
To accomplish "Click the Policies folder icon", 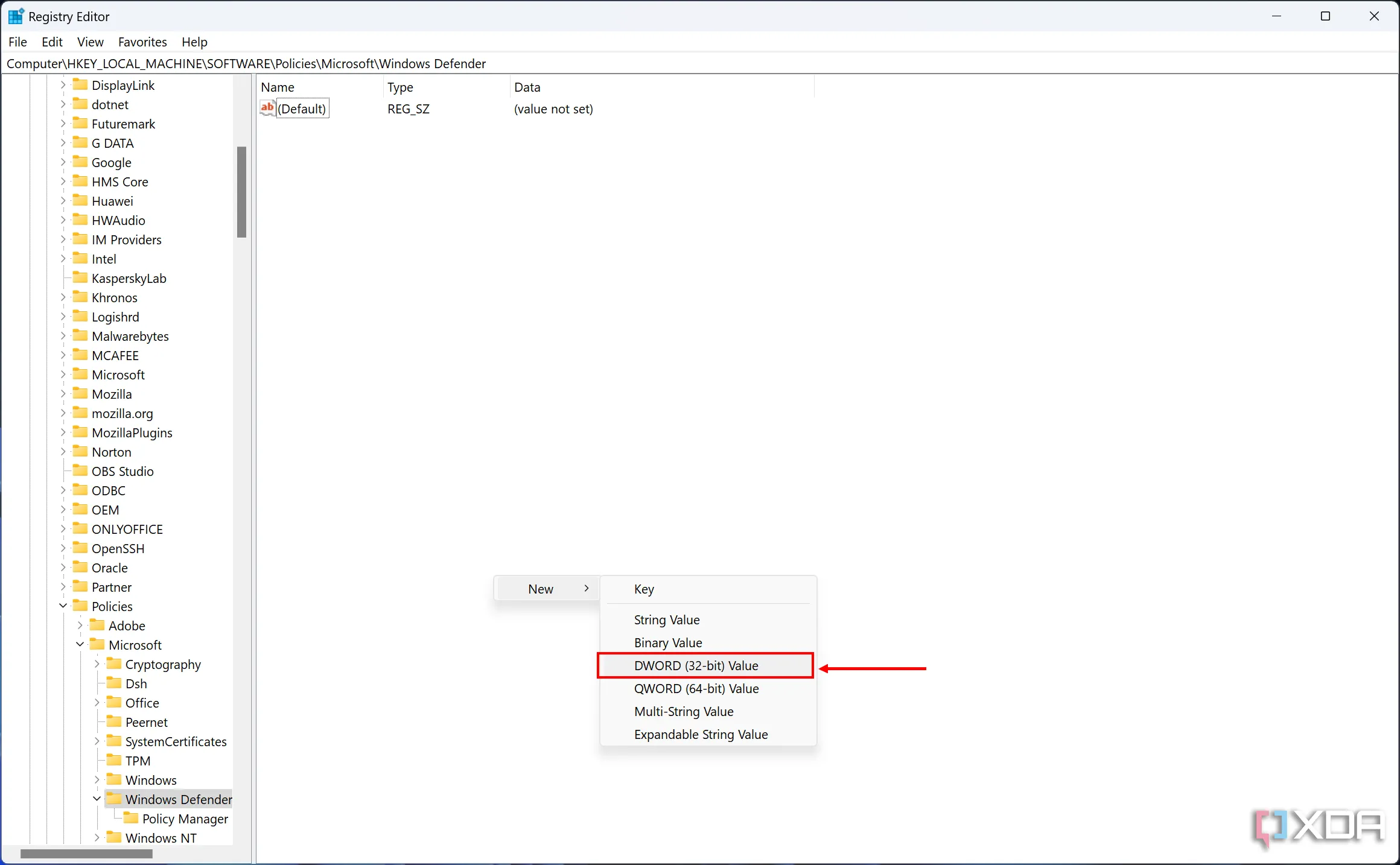I will tap(80, 606).
